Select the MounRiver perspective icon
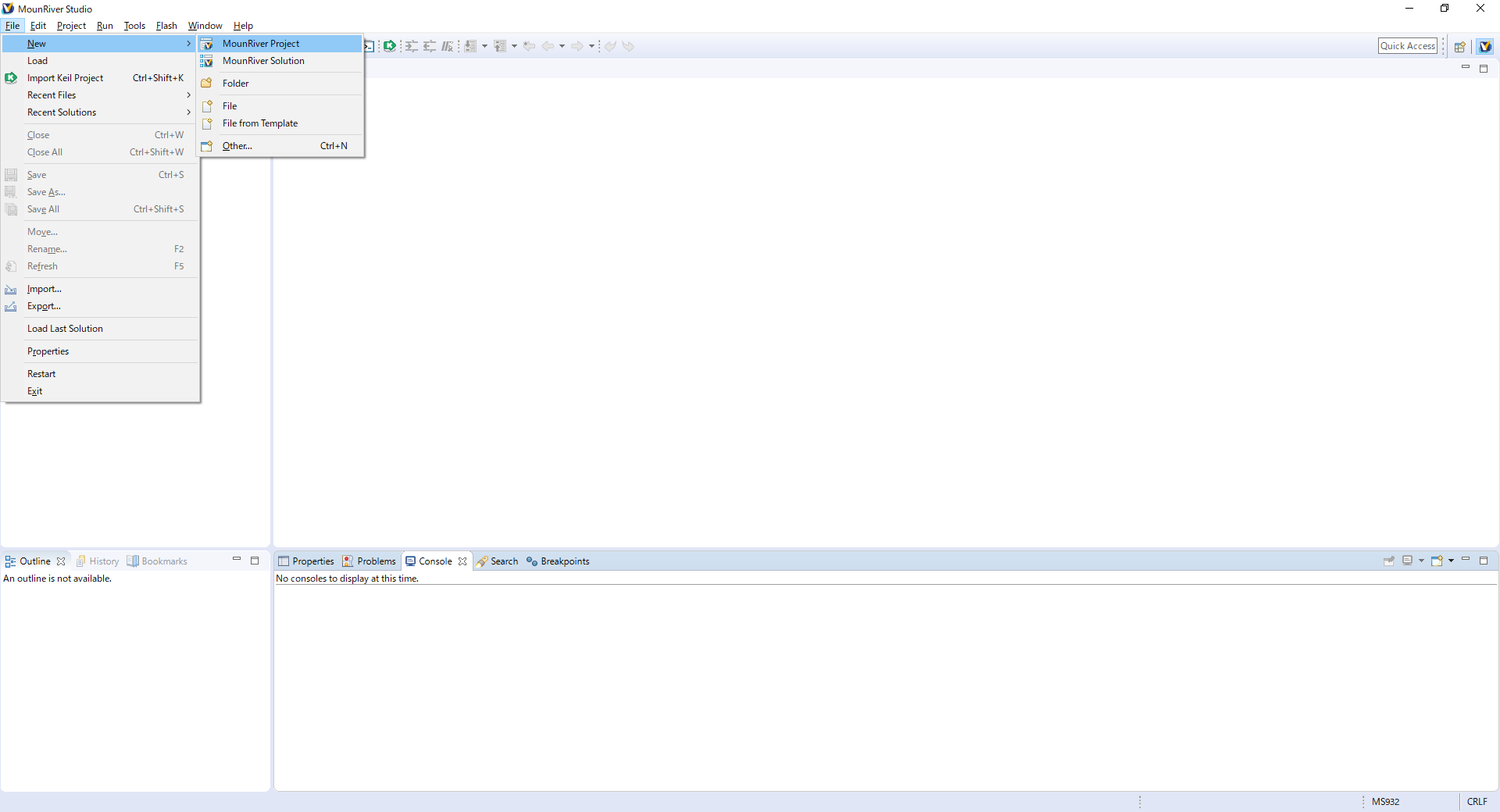Screen dimensions: 1500x812 (1485, 47)
